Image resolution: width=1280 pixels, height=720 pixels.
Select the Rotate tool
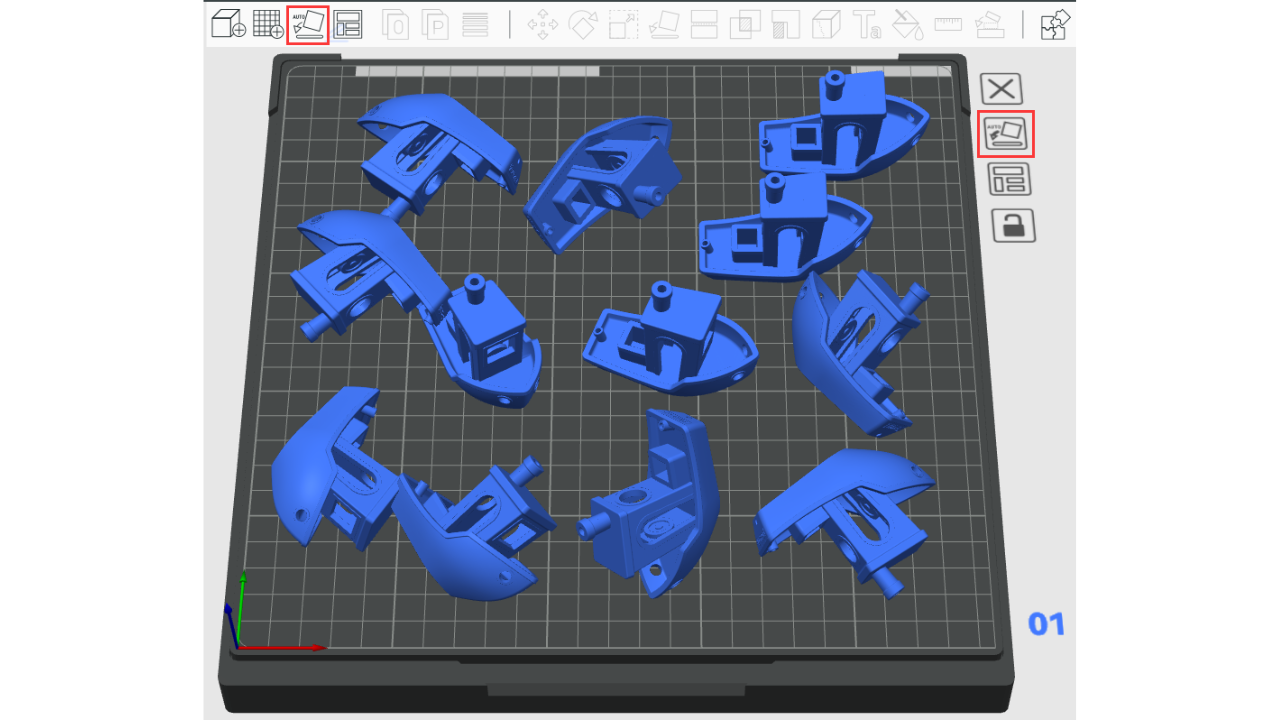pyautogui.click(x=583, y=24)
